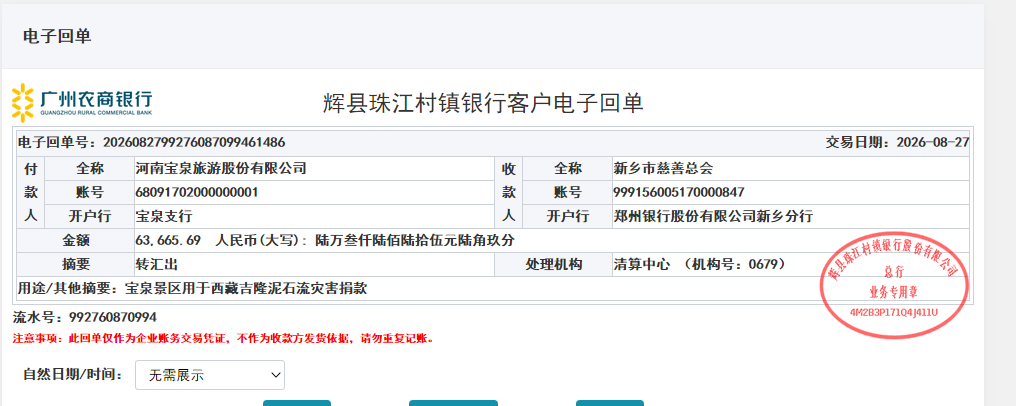Click the 处理机构 label cell

pos(553,264)
